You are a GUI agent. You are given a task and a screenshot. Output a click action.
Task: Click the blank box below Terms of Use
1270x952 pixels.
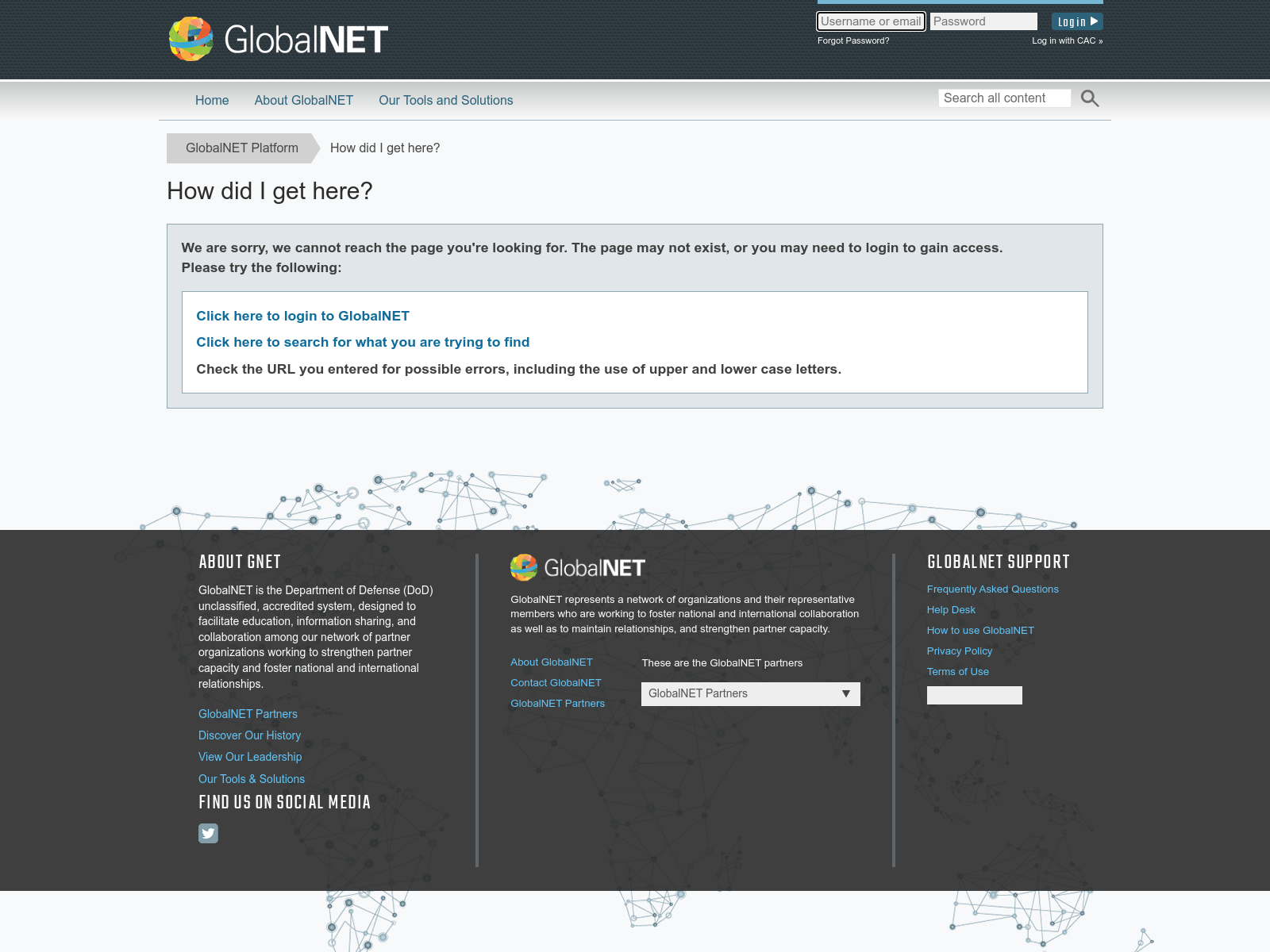pos(975,696)
